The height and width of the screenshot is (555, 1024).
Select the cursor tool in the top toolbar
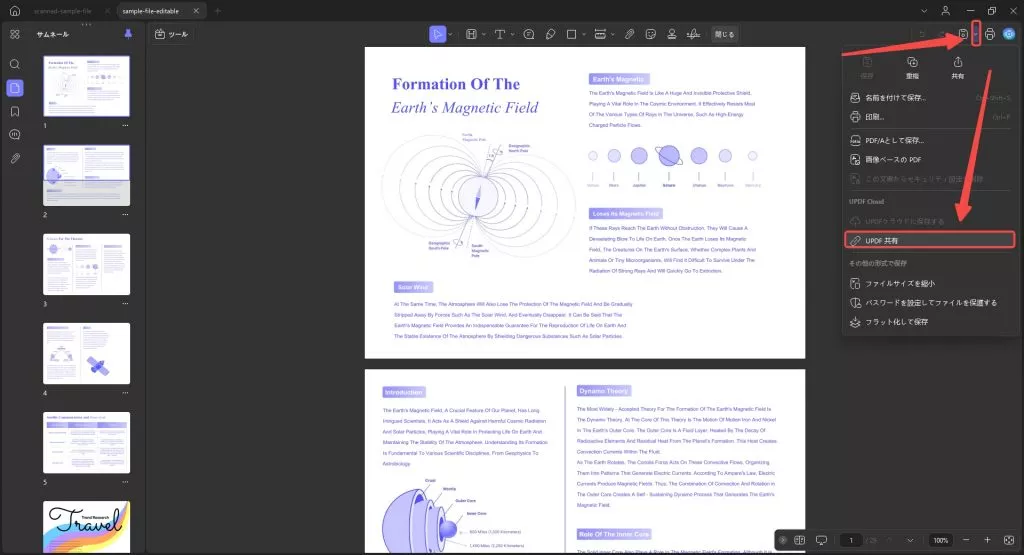click(x=437, y=34)
